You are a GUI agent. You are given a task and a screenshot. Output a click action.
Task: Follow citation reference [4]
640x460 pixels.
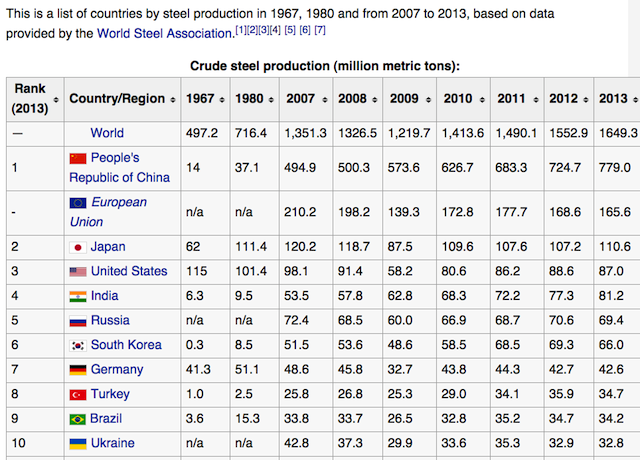pyautogui.click(x=275, y=29)
